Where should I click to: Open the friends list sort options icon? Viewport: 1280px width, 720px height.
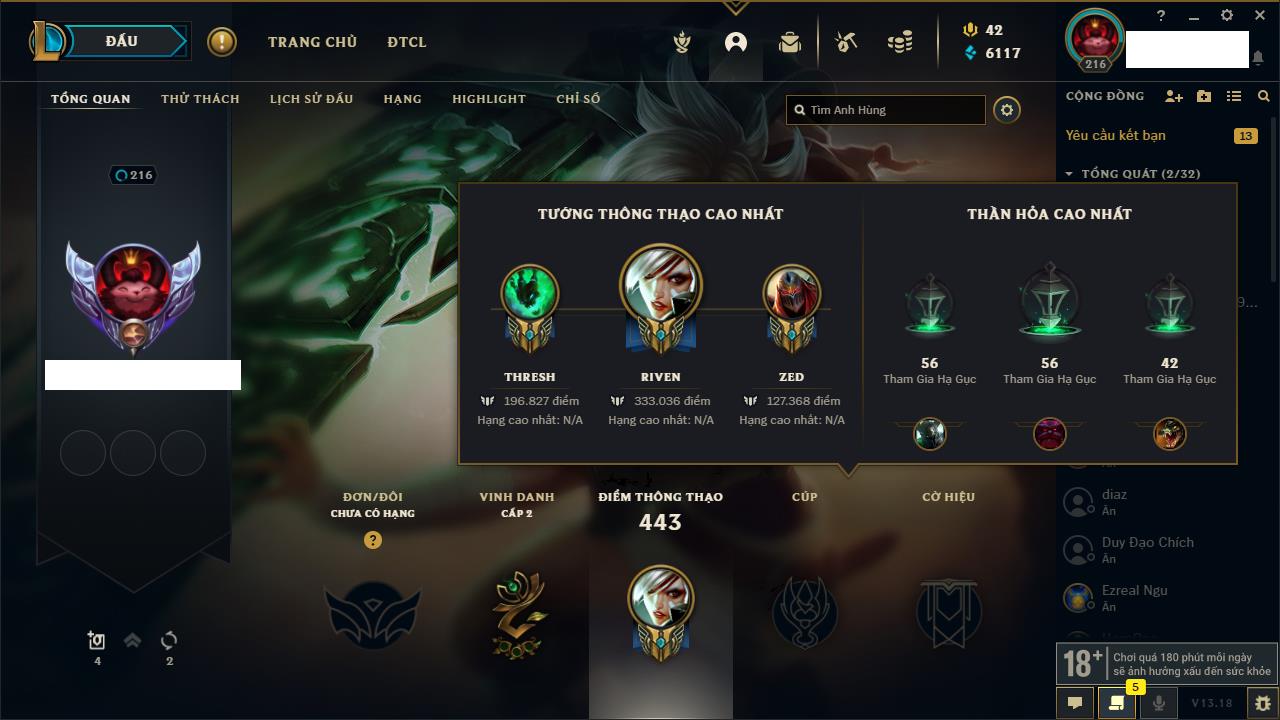coord(1234,96)
